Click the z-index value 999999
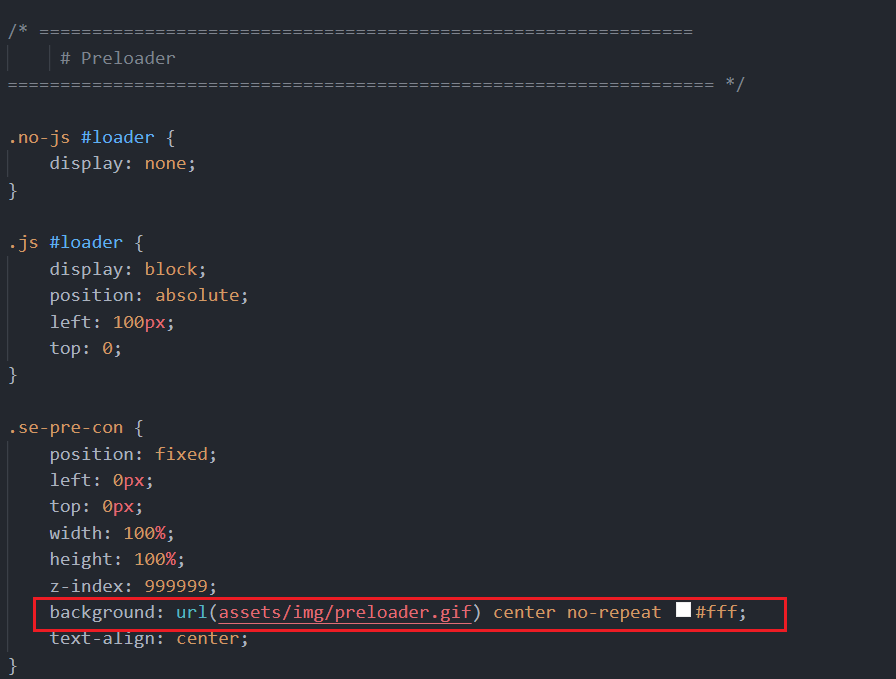The width and height of the screenshot is (896, 679). [180, 585]
